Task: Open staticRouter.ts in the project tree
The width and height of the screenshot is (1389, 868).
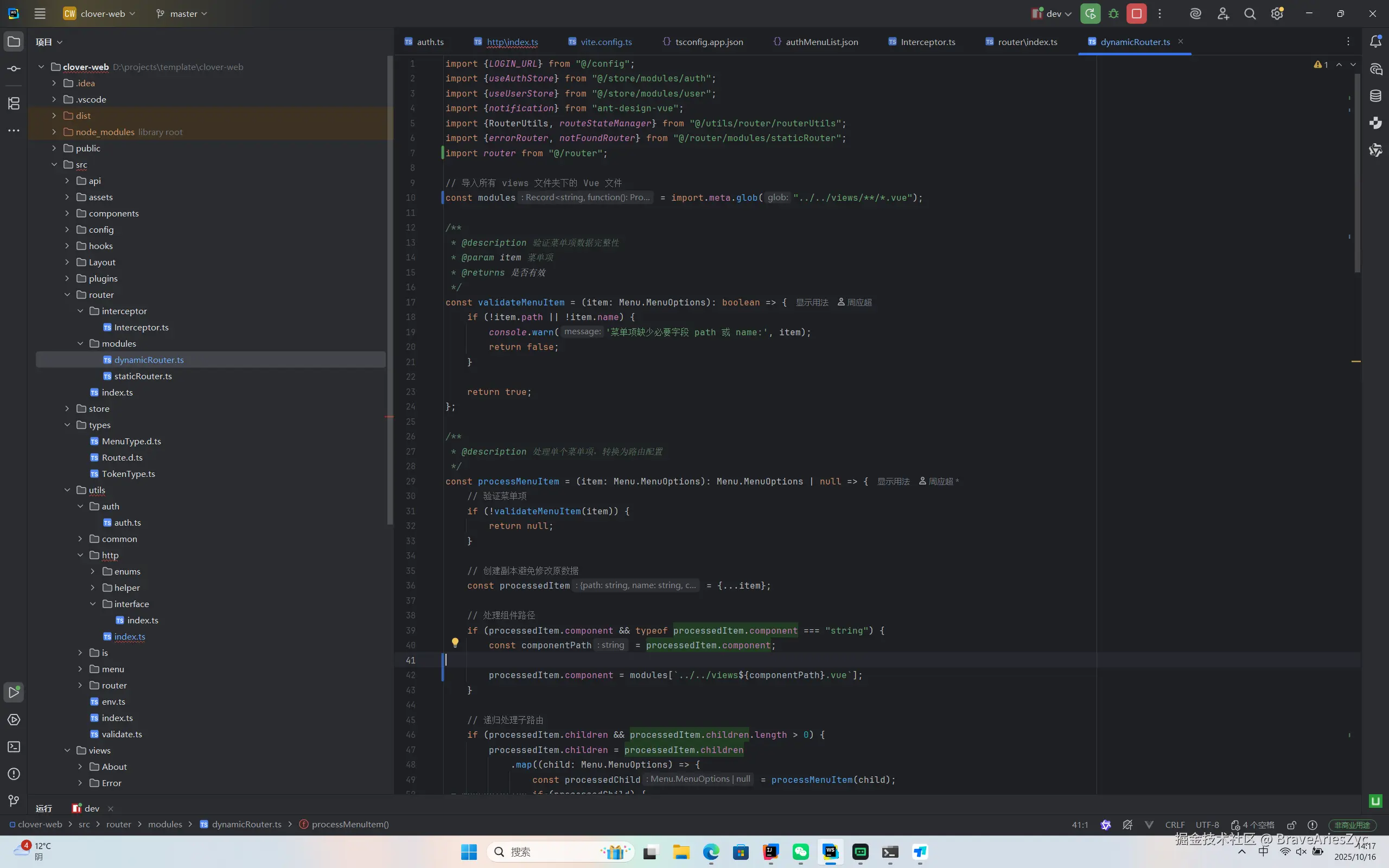Action: [143, 376]
